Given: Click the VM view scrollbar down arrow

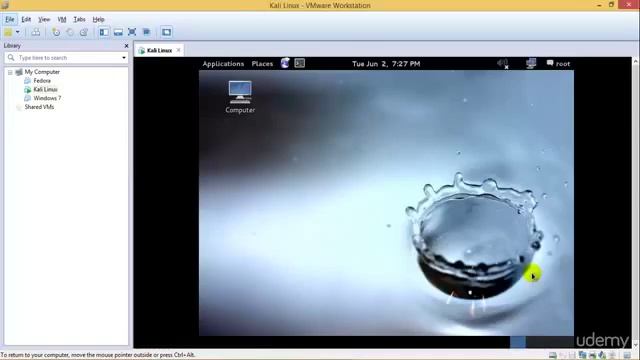Looking at the screenshot, I should (636, 345).
